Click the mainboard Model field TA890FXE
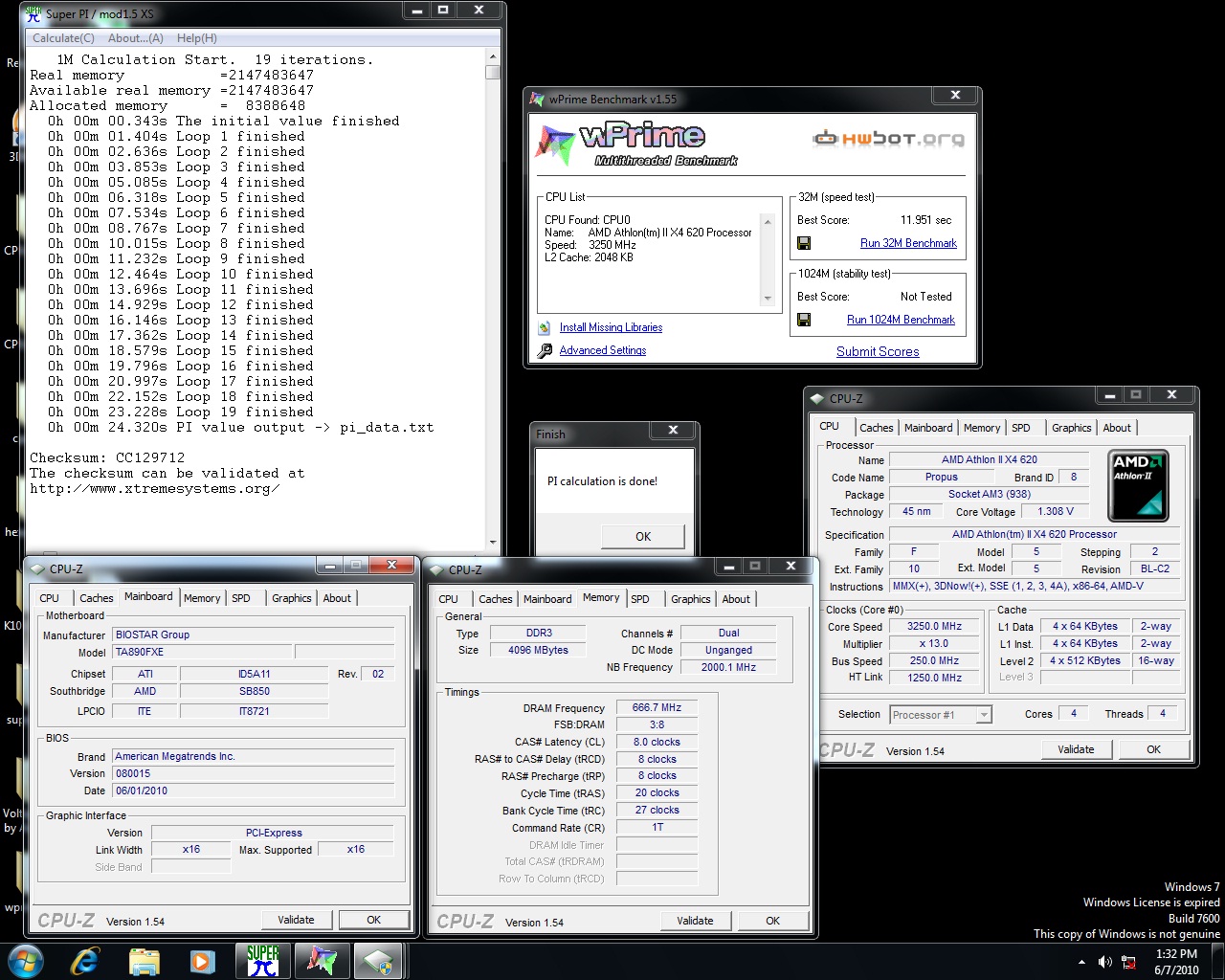 (202, 652)
